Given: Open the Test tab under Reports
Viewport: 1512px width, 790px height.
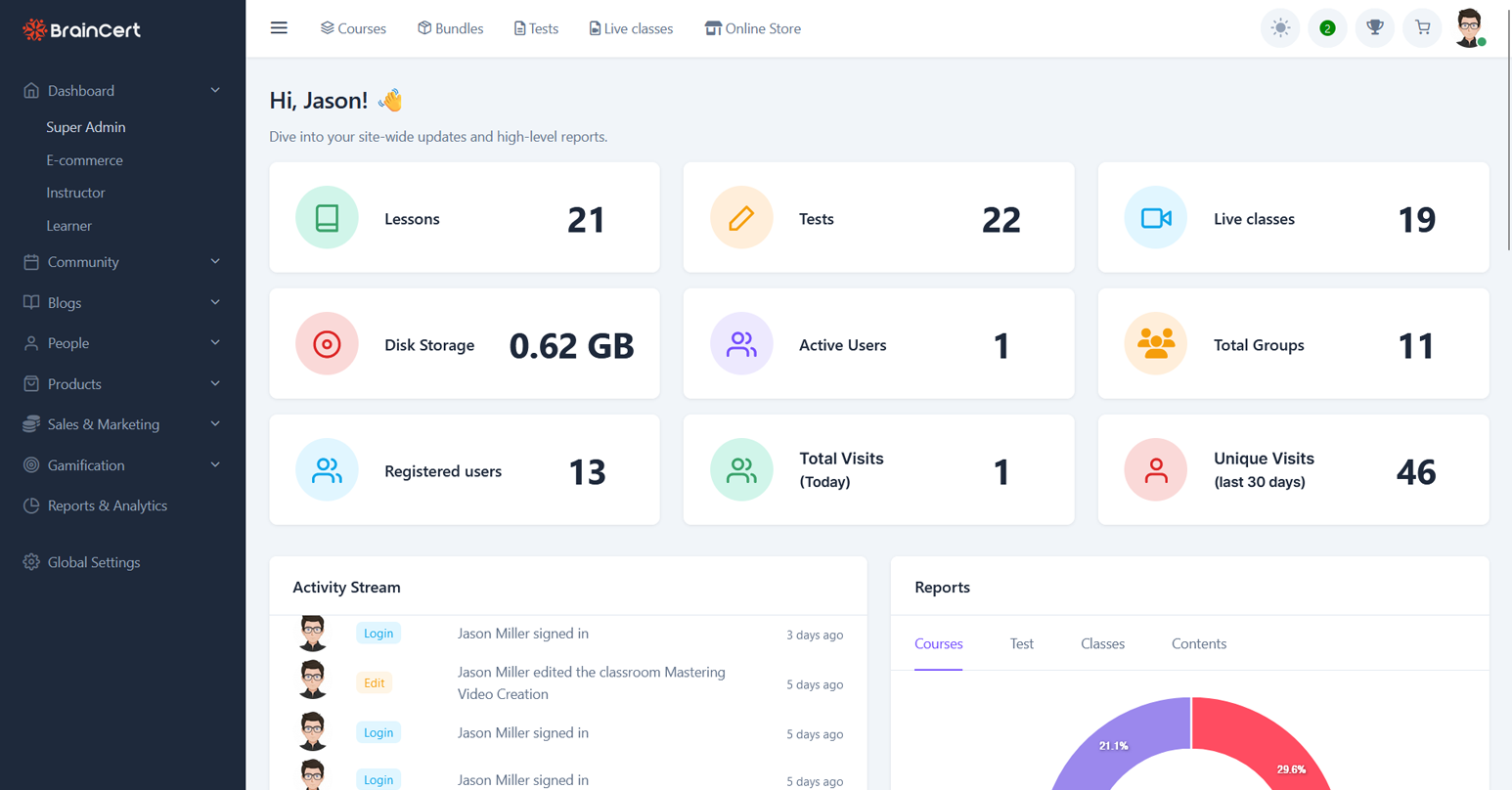Looking at the screenshot, I should (1021, 643).
